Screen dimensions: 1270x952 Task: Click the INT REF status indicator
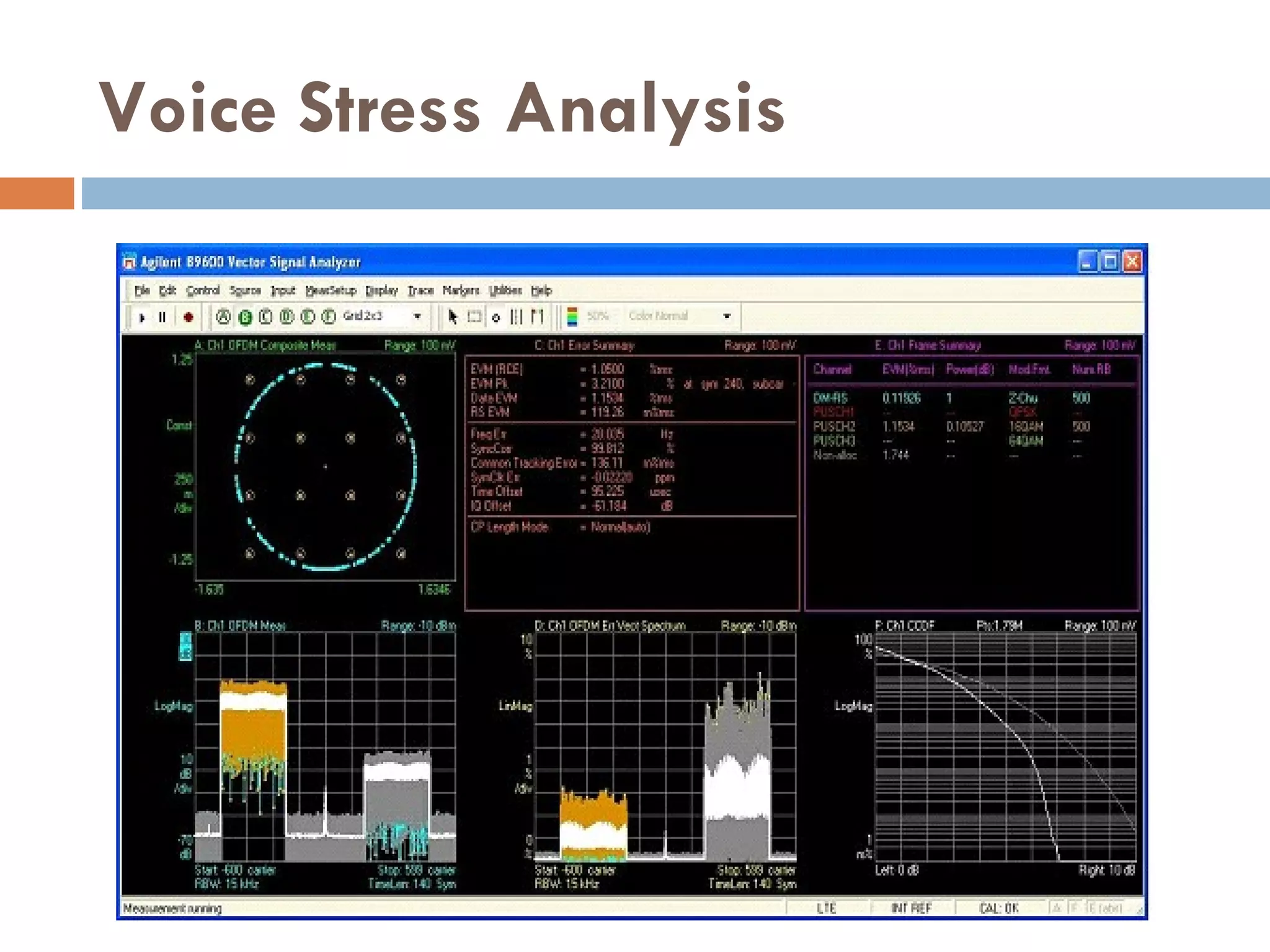(912, 909)
